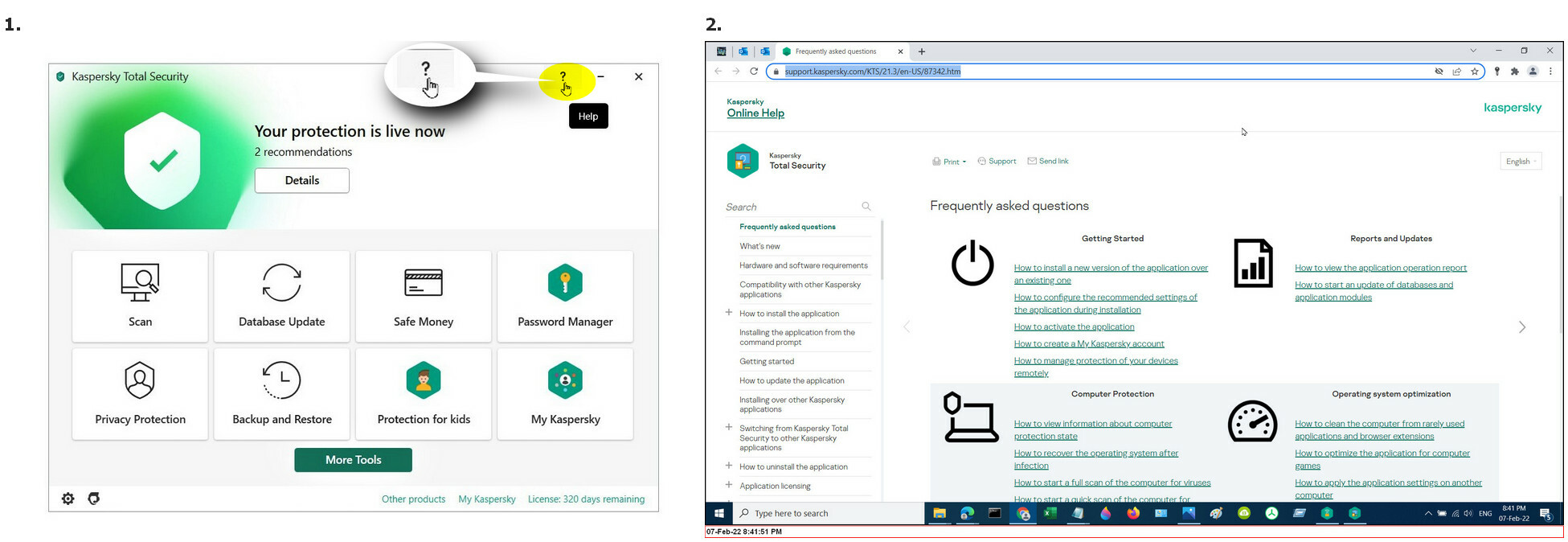Open the Privacy Protection tile

(x=140, y=394)
